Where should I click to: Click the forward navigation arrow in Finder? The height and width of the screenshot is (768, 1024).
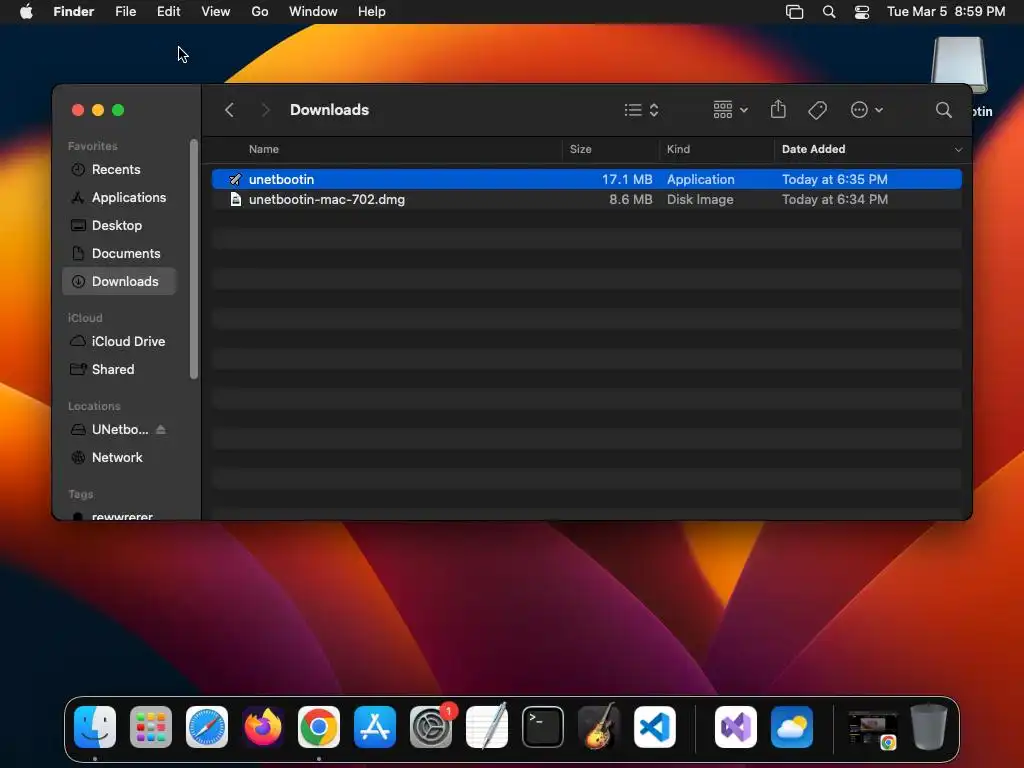coord(265,110)
